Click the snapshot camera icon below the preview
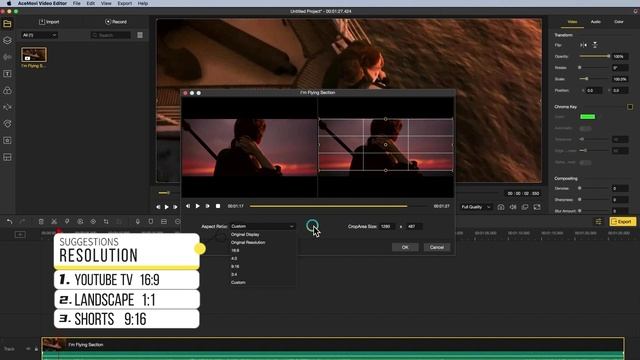This screenshot has height=360, width=640. coord(501,207)
